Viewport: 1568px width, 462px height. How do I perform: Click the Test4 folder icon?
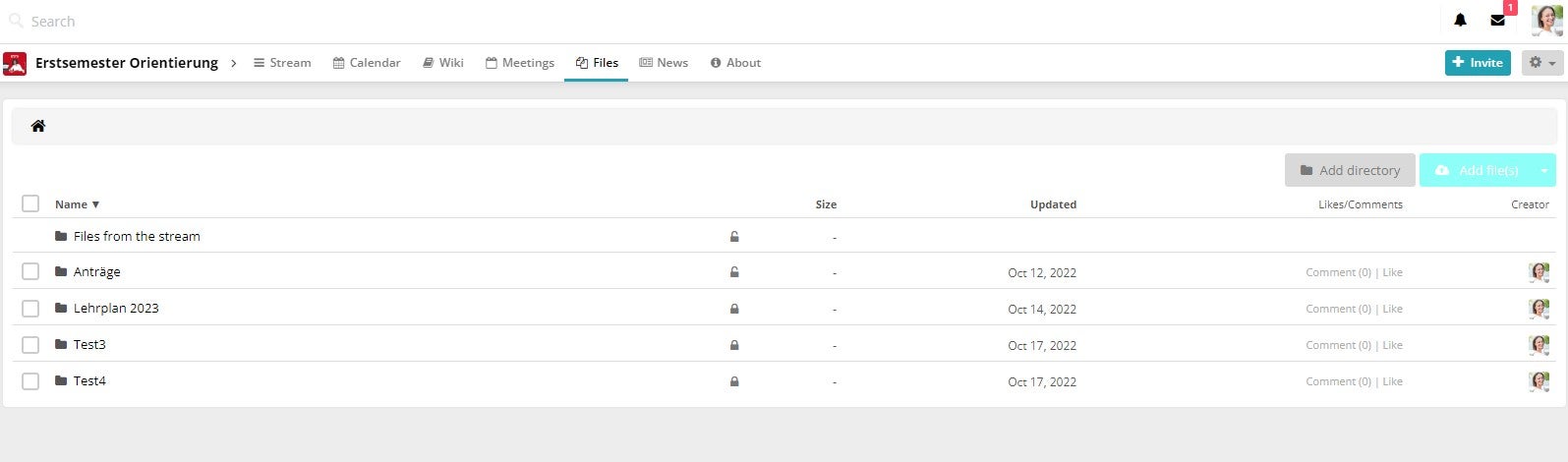click(x=61, y=381)
